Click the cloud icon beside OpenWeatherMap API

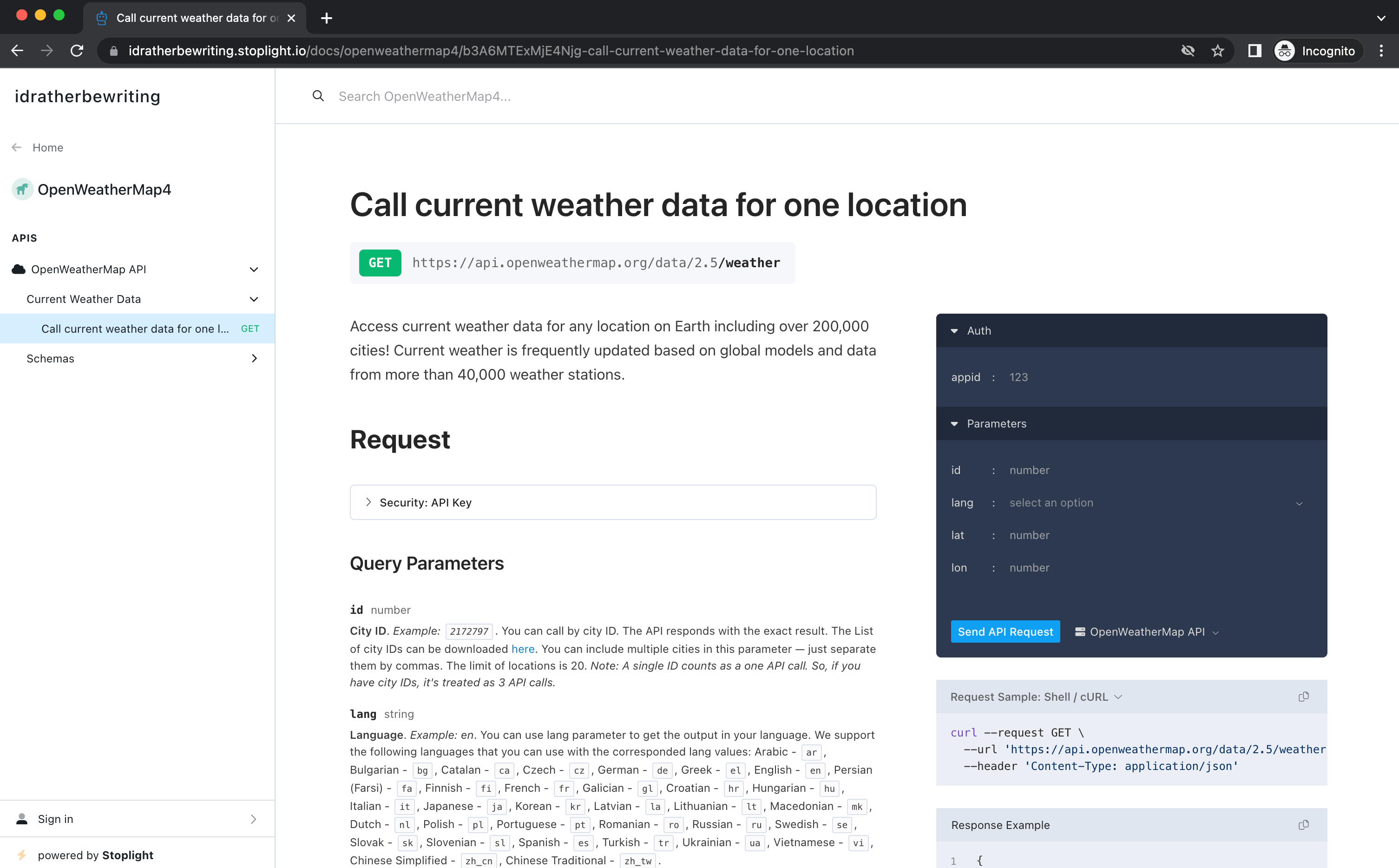(x=17, y=269)
